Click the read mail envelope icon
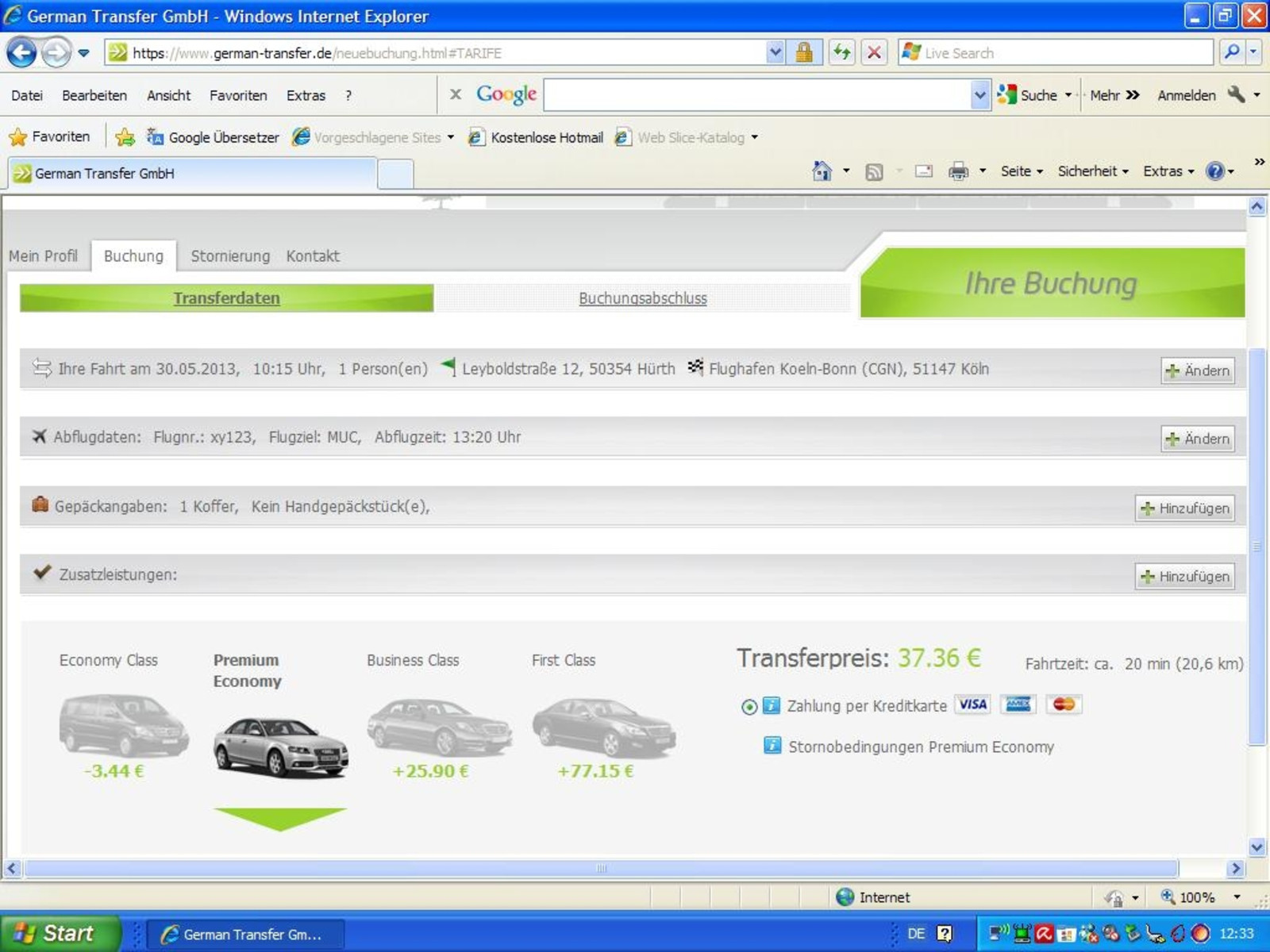Screen dimensions: 1270x952 point(923,171)
